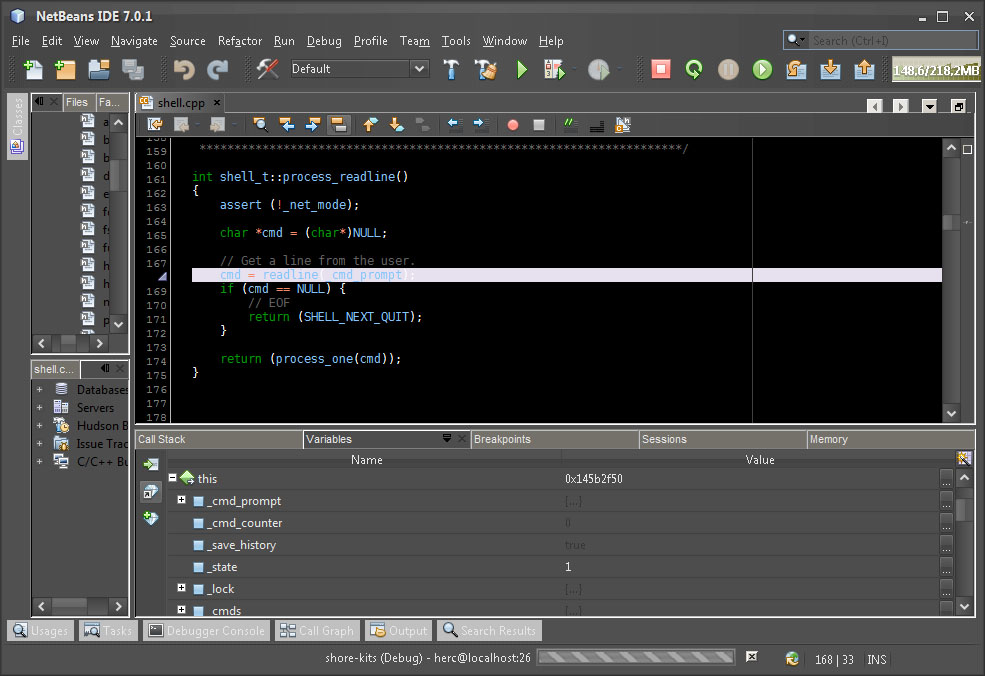
Task: Click the green Restart debugger icon
Action: 694,69
